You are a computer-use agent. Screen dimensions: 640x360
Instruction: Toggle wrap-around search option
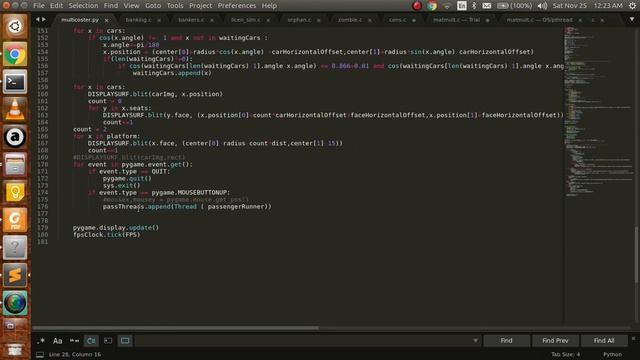[x=91, y=340]
